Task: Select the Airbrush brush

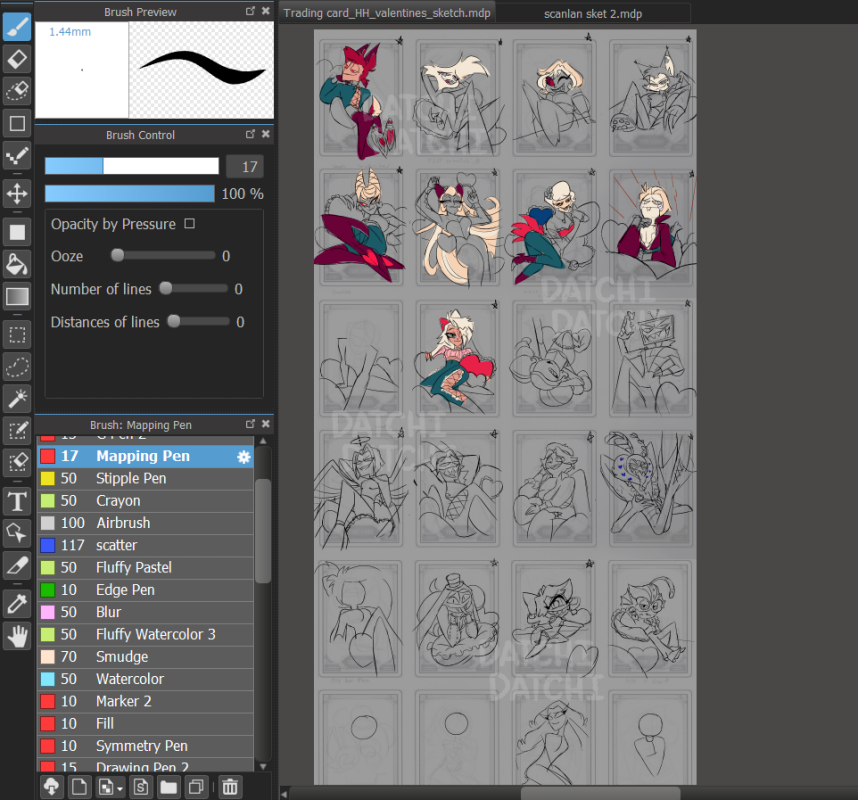Action: click(x=145, y=523)
